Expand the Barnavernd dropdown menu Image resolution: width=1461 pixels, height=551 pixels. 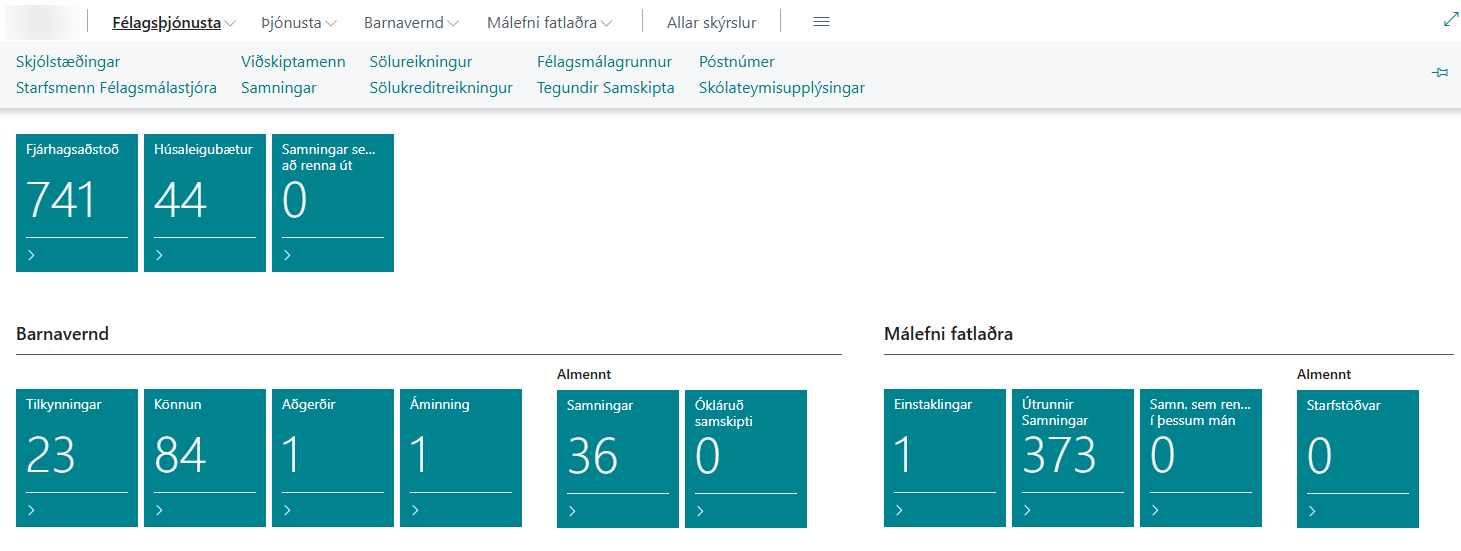click(x=453, y=23)
